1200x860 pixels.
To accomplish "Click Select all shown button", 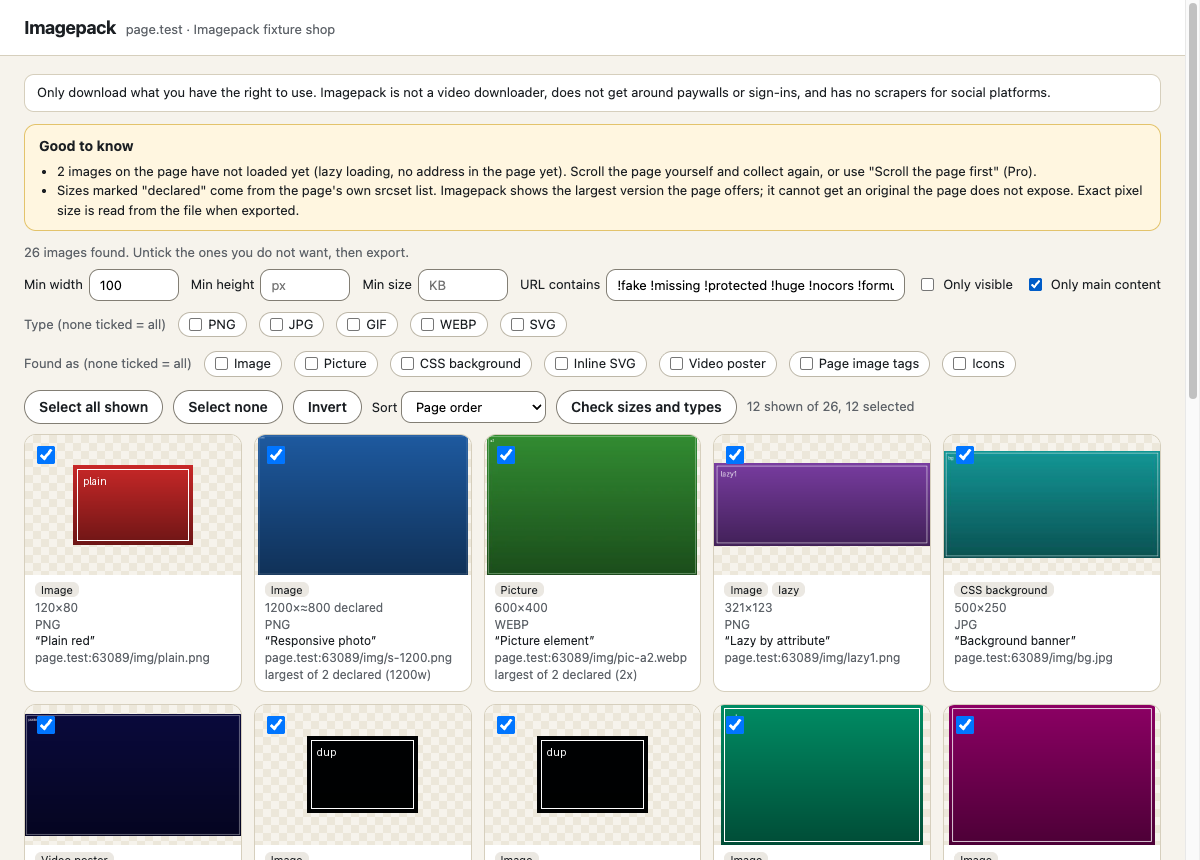I will [x=93, y=407].
